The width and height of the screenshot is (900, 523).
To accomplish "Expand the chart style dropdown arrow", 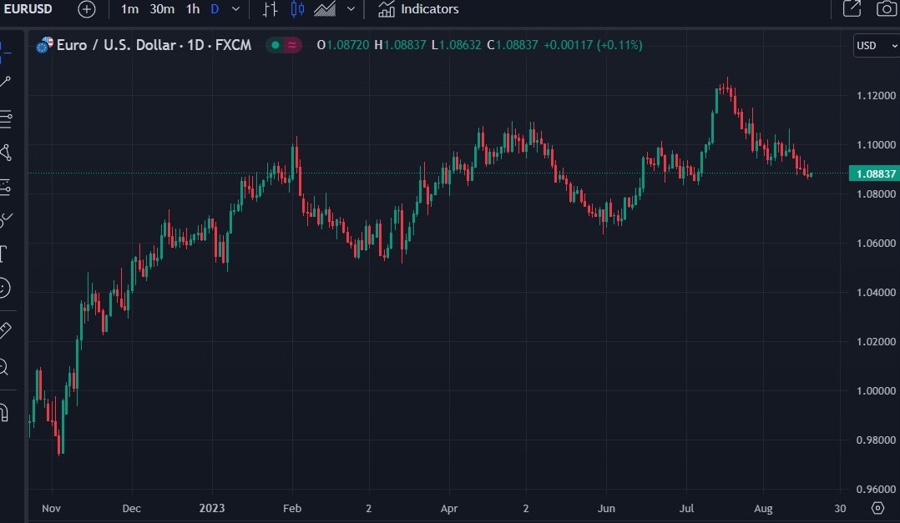I will click(x=351, y=9).
